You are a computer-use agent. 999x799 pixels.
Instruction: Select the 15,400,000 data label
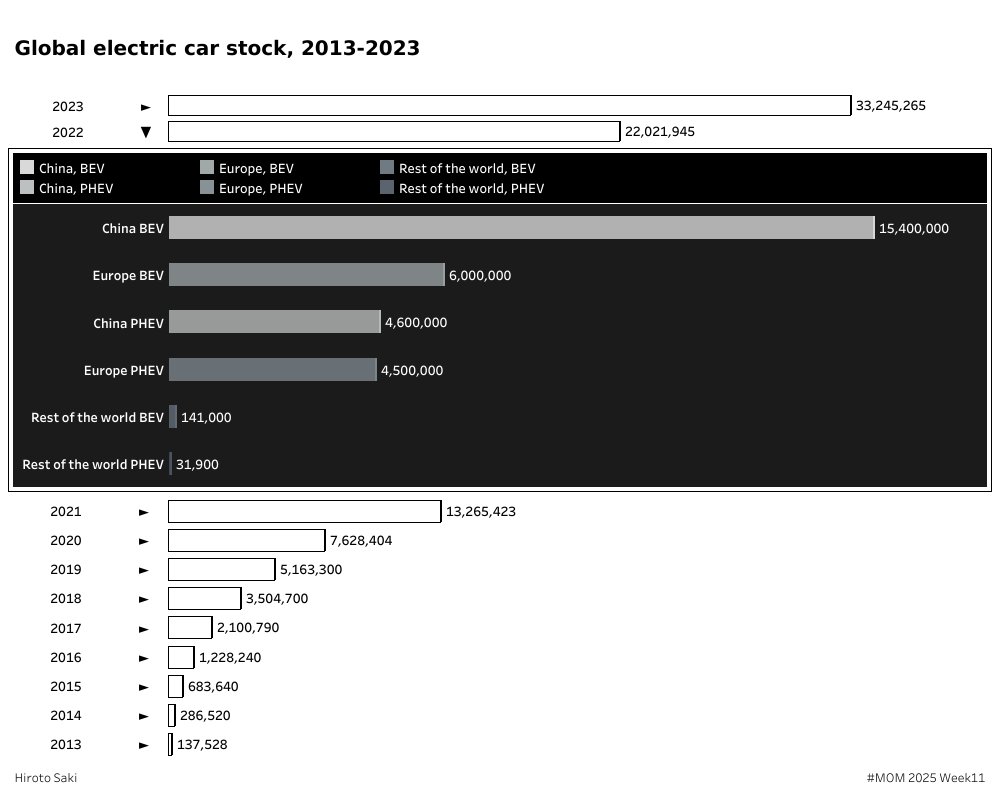[913, 228]
